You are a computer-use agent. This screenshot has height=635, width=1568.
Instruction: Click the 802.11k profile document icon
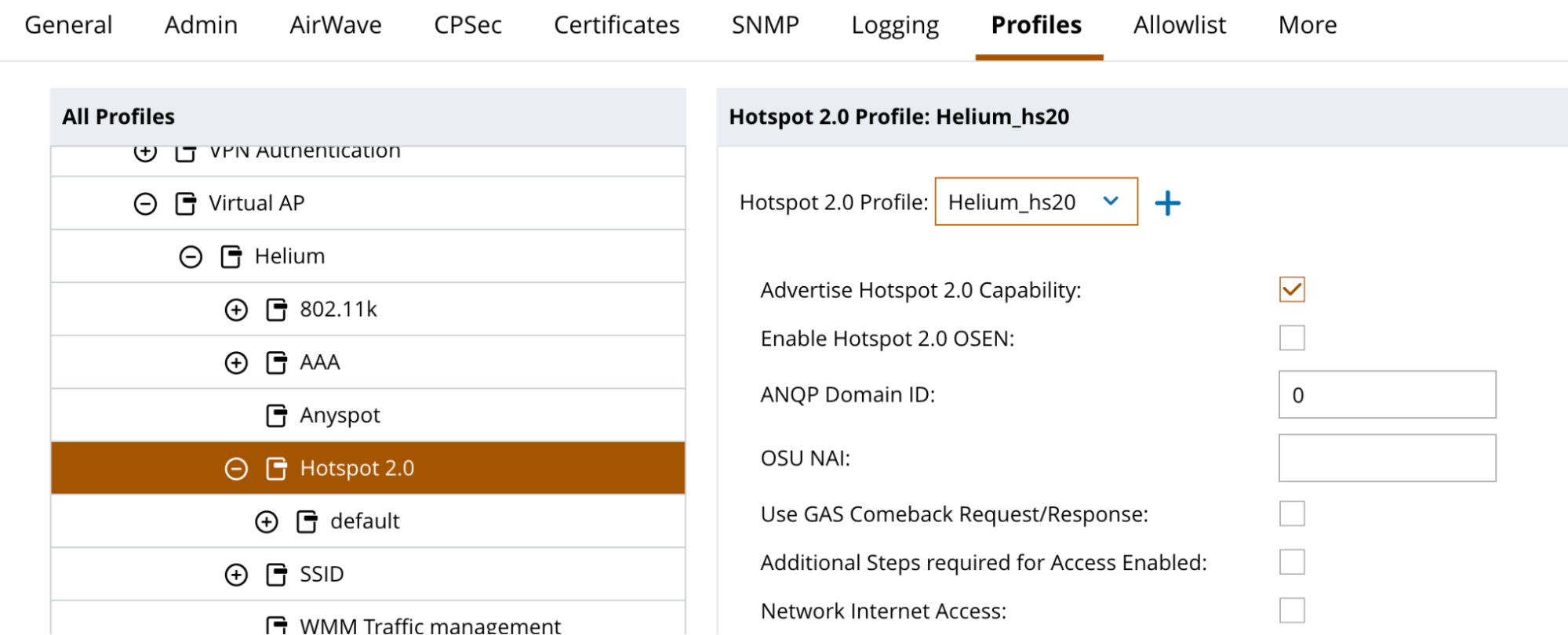pyautogui.click(x=276, y=310)
